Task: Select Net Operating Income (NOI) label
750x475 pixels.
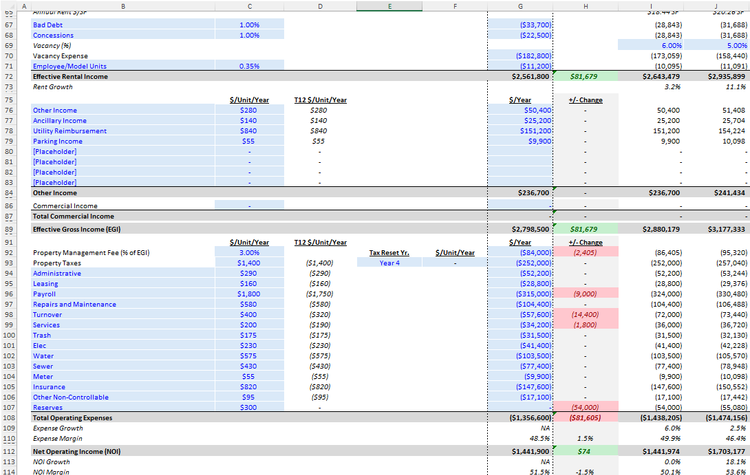Action: point(77,452)
